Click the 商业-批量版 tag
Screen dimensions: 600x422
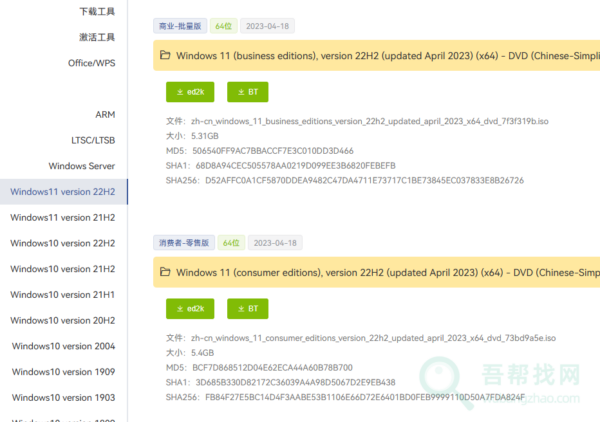tap(182, 26)
